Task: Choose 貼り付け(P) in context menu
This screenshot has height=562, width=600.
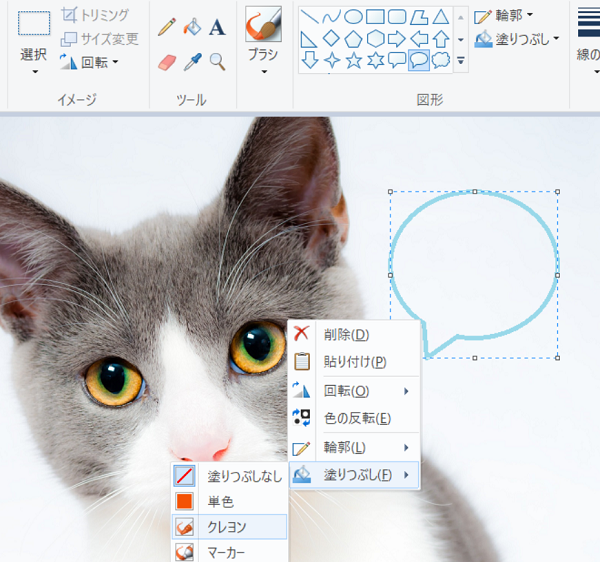Action: [x=355, y=362]
